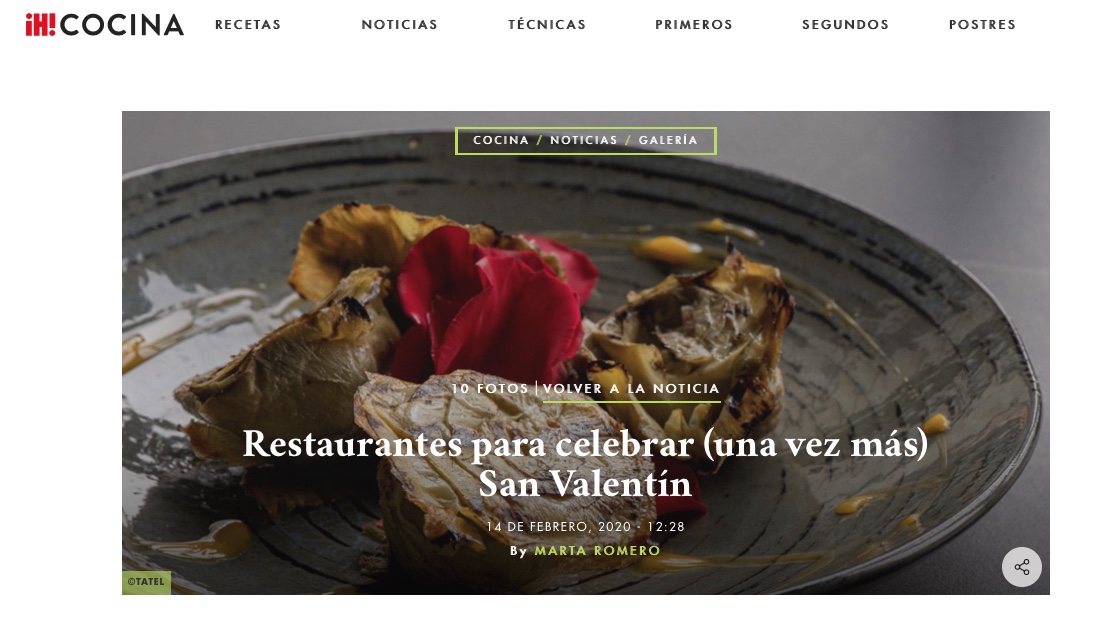The image size is (1098, 632).
Task: Click the Galería breadcrumb link
Action: point(668,140)
